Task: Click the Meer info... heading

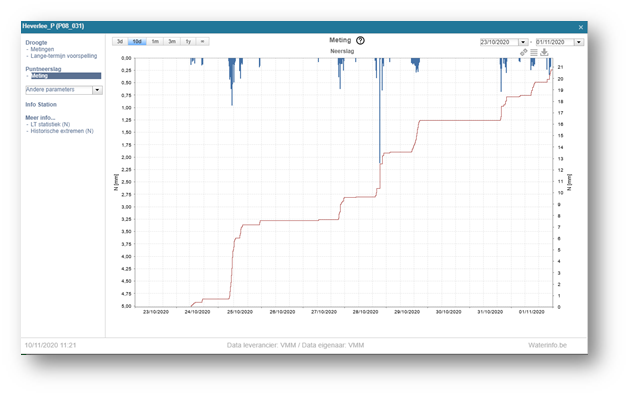Action: tap(40, 118)
